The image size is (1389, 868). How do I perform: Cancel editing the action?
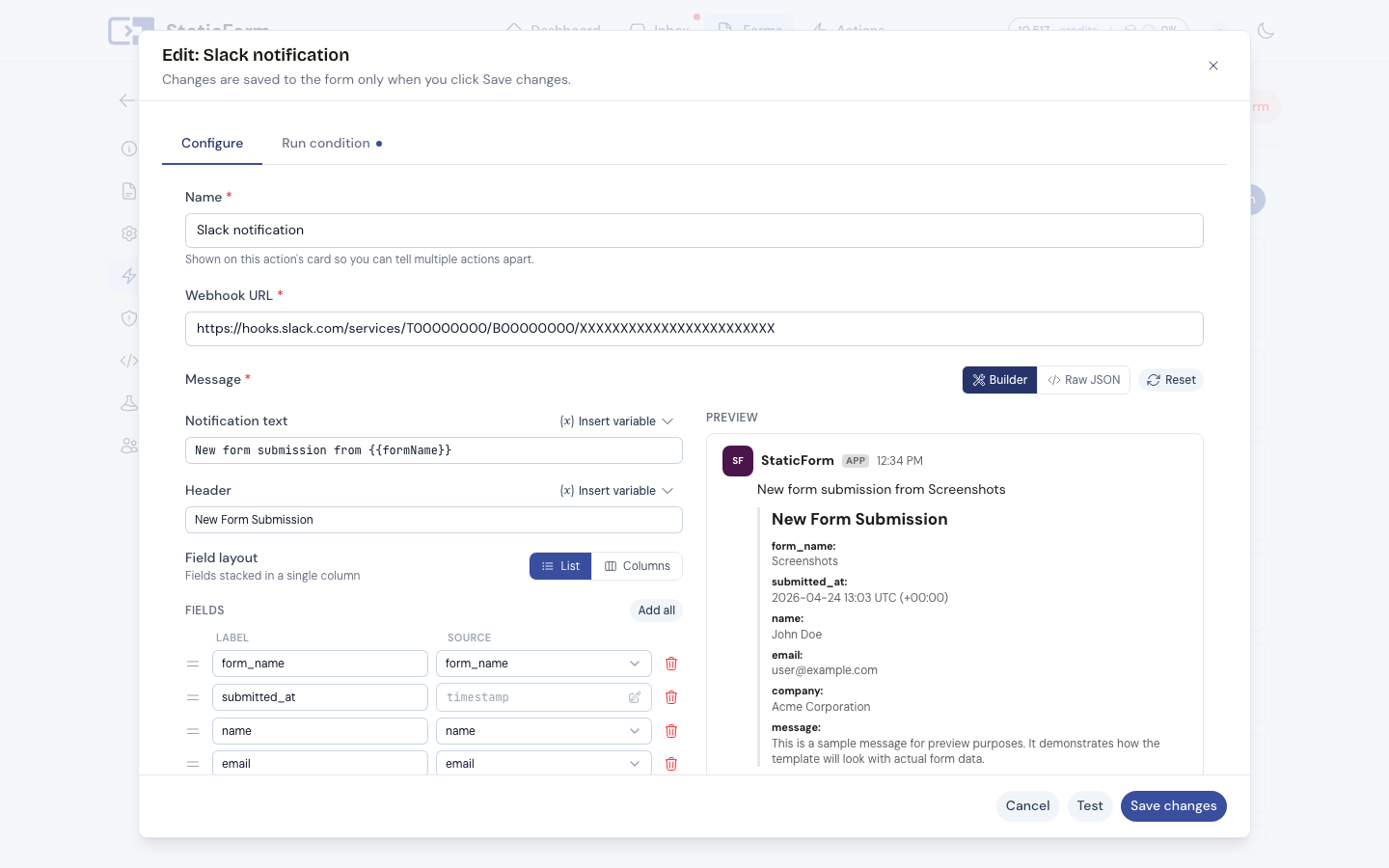tap(1027, 806)
